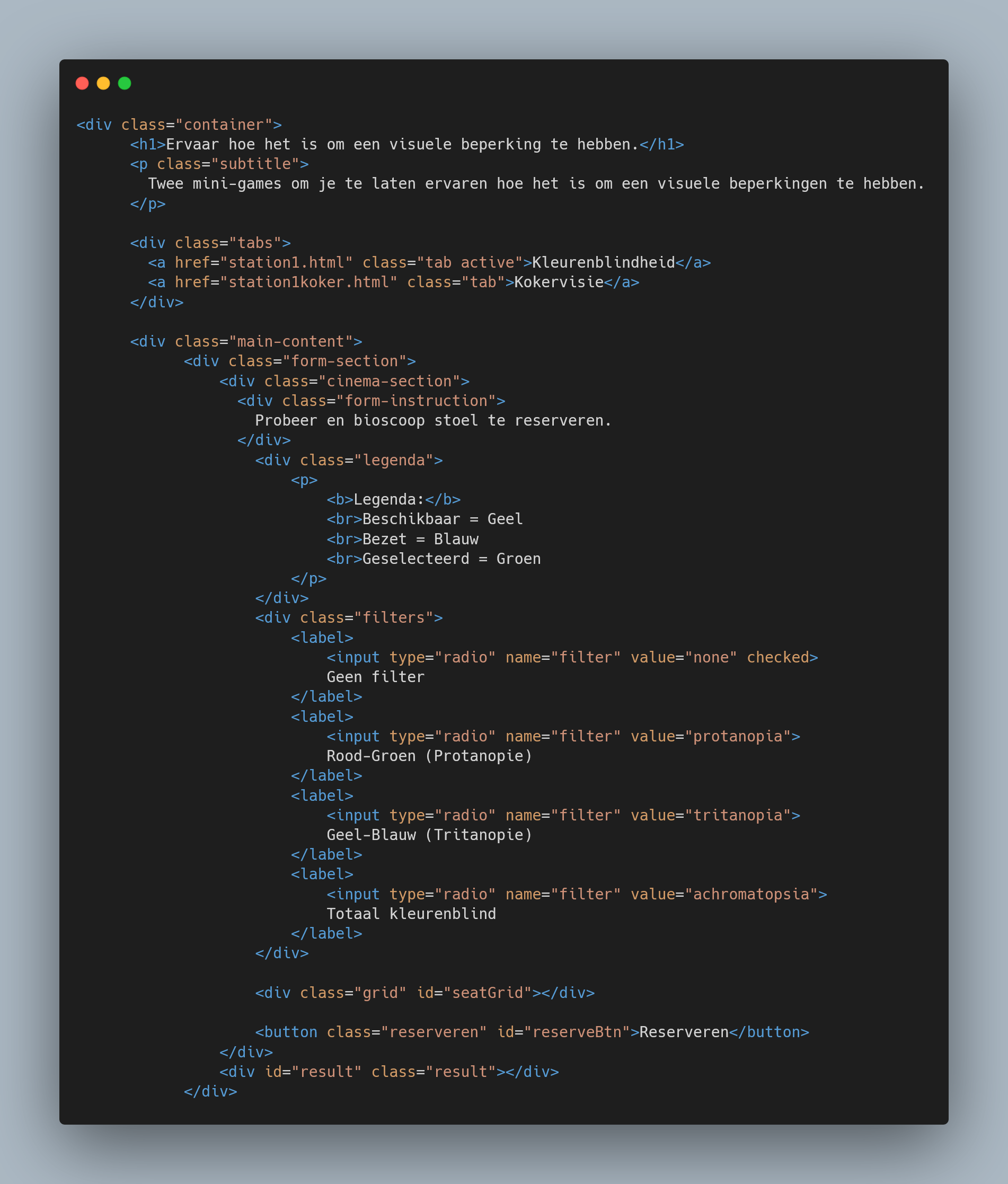The image size is (1008, 1184).
Task: Click the bold Legenda: text
Action: [388, 499]
